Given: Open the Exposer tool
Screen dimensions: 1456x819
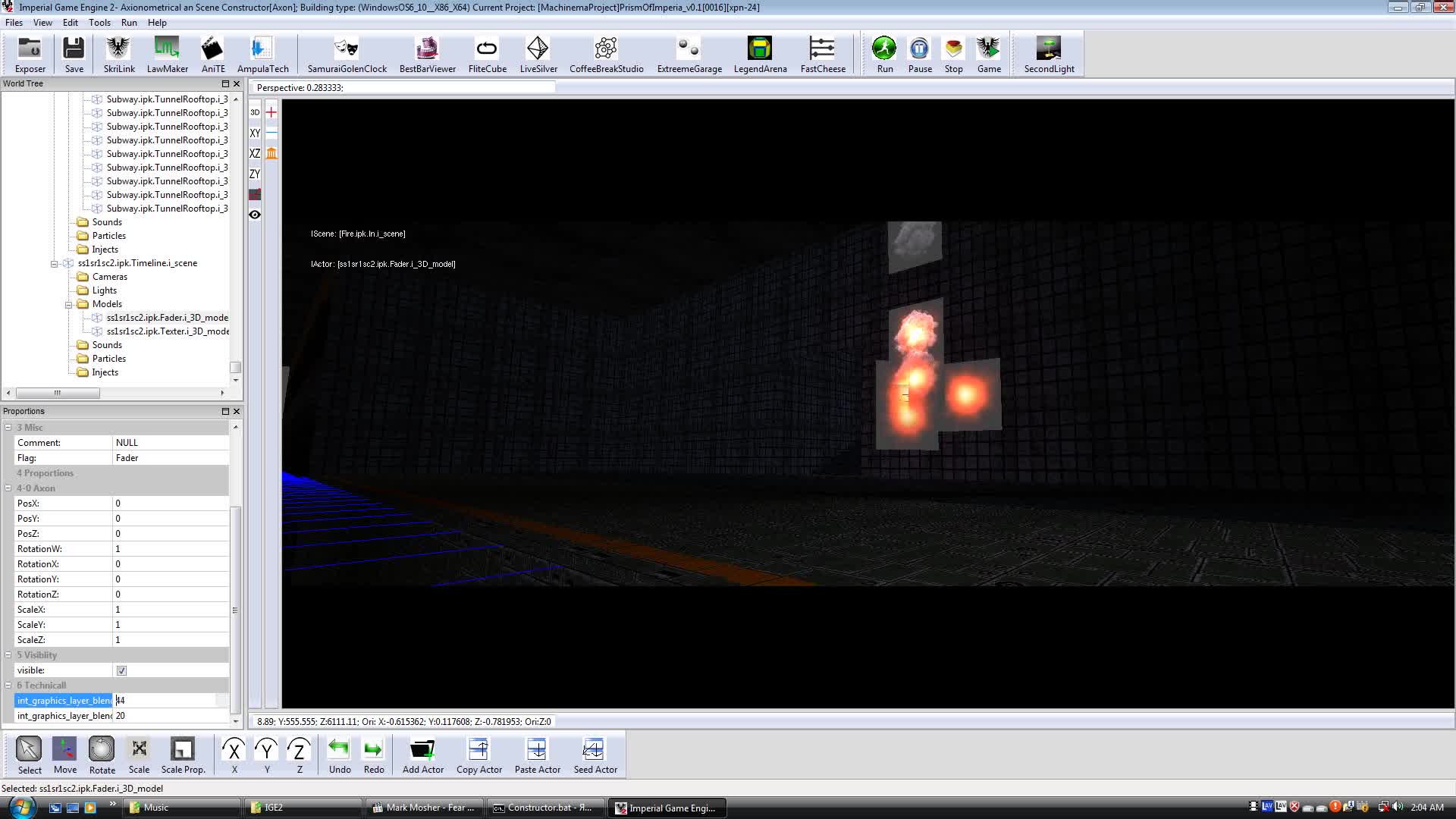Looking at the screenshot, I should [x=30, y=55].
